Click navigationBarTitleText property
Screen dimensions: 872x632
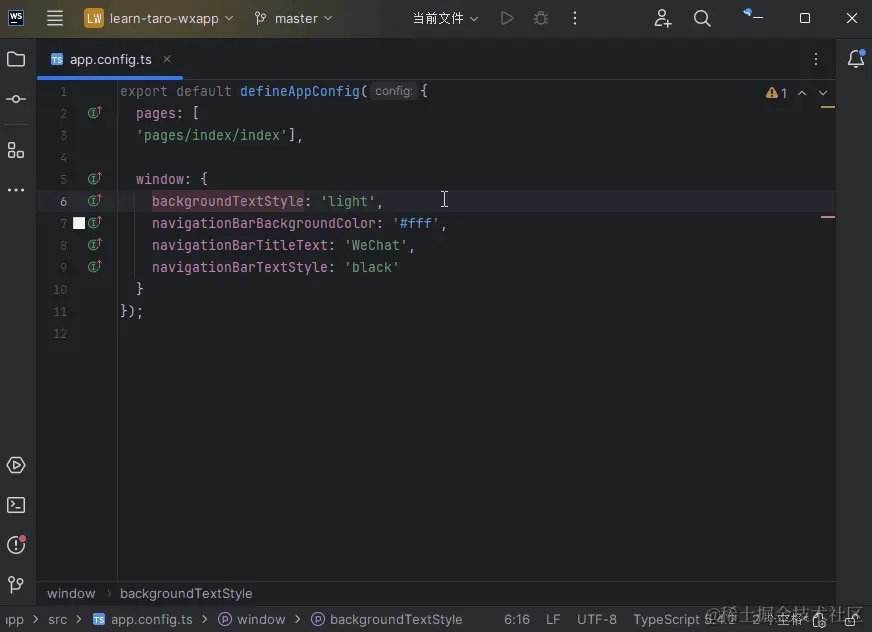[240, 245]
